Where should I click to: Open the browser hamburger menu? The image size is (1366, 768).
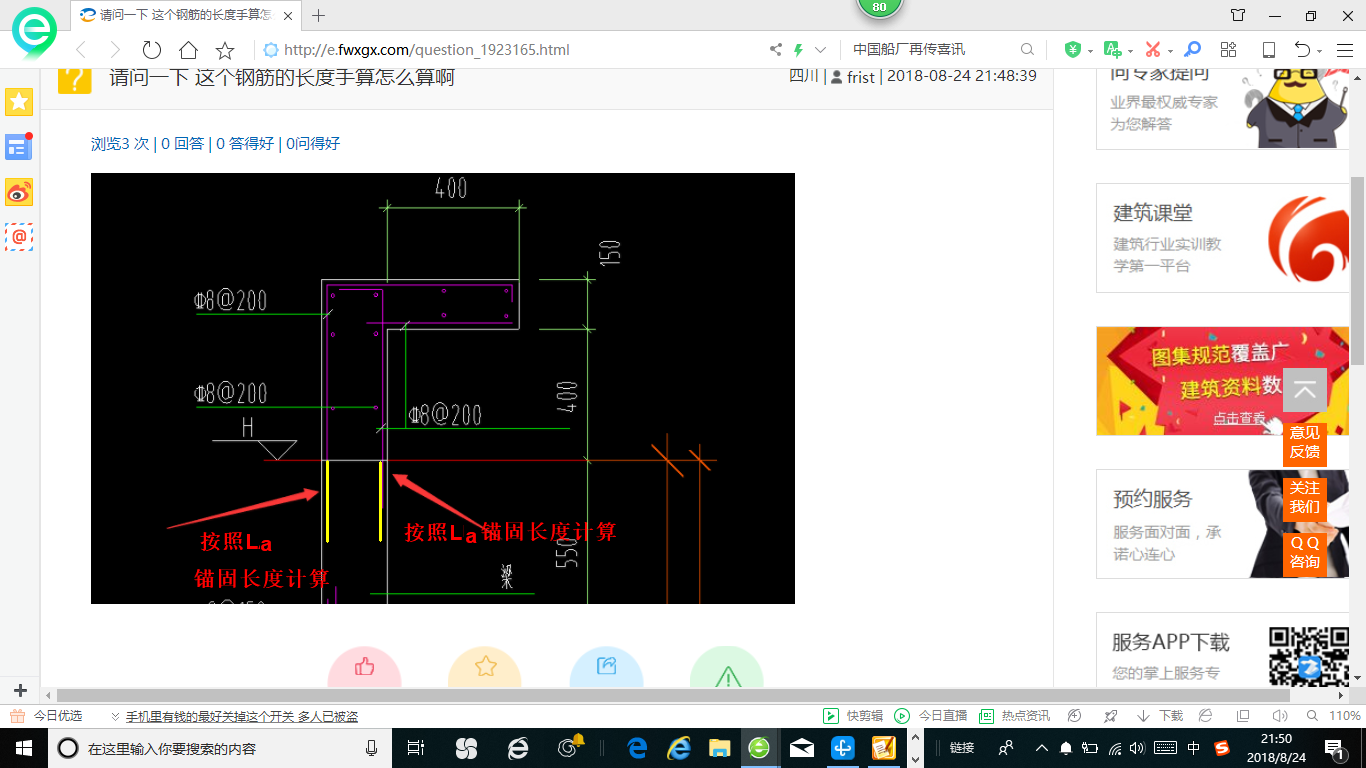tap(1344, 50)
